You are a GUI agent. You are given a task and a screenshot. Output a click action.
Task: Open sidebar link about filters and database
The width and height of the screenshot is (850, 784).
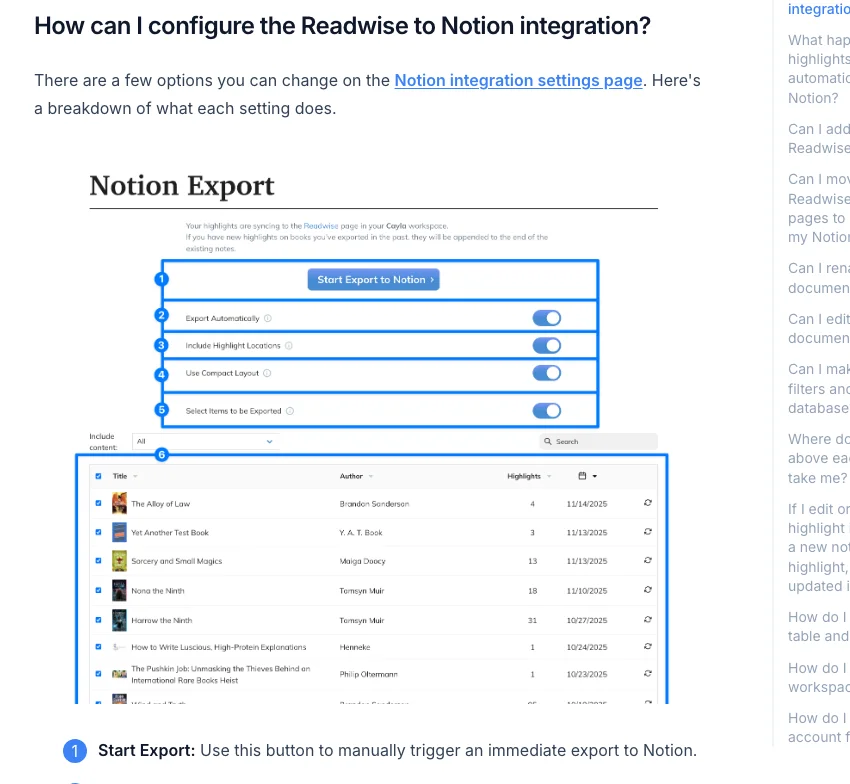[819, 389]
